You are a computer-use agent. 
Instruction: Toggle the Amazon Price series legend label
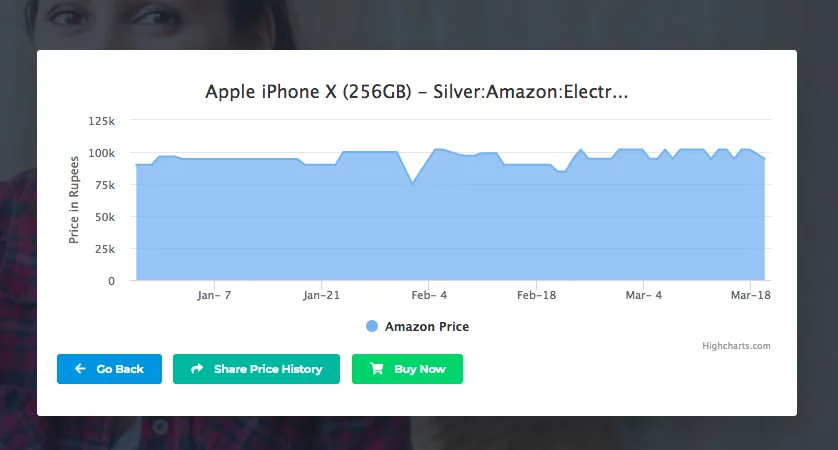tap(426, 327)
